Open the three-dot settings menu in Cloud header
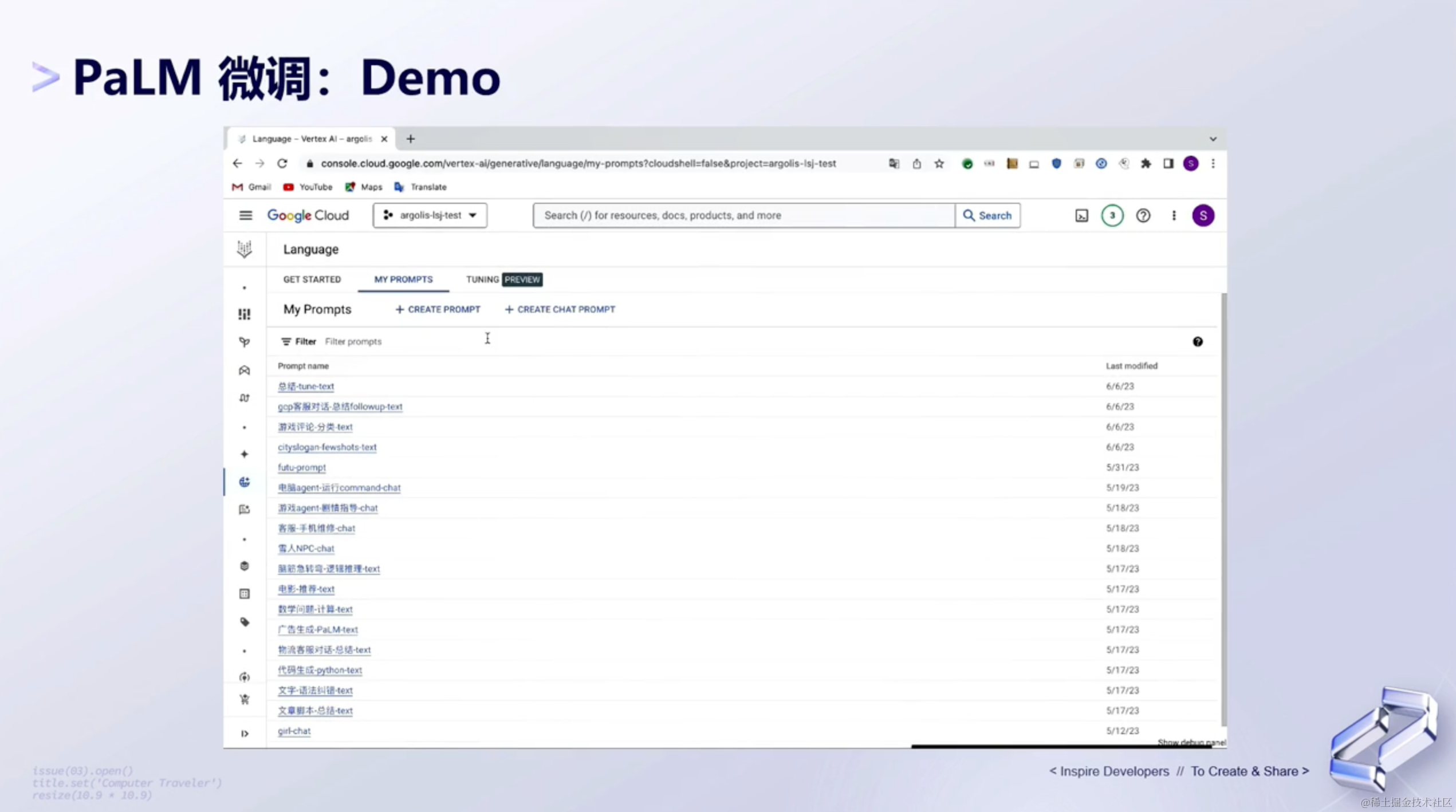The height and width of the screenshot is (812, 1456). [1174, 216]
